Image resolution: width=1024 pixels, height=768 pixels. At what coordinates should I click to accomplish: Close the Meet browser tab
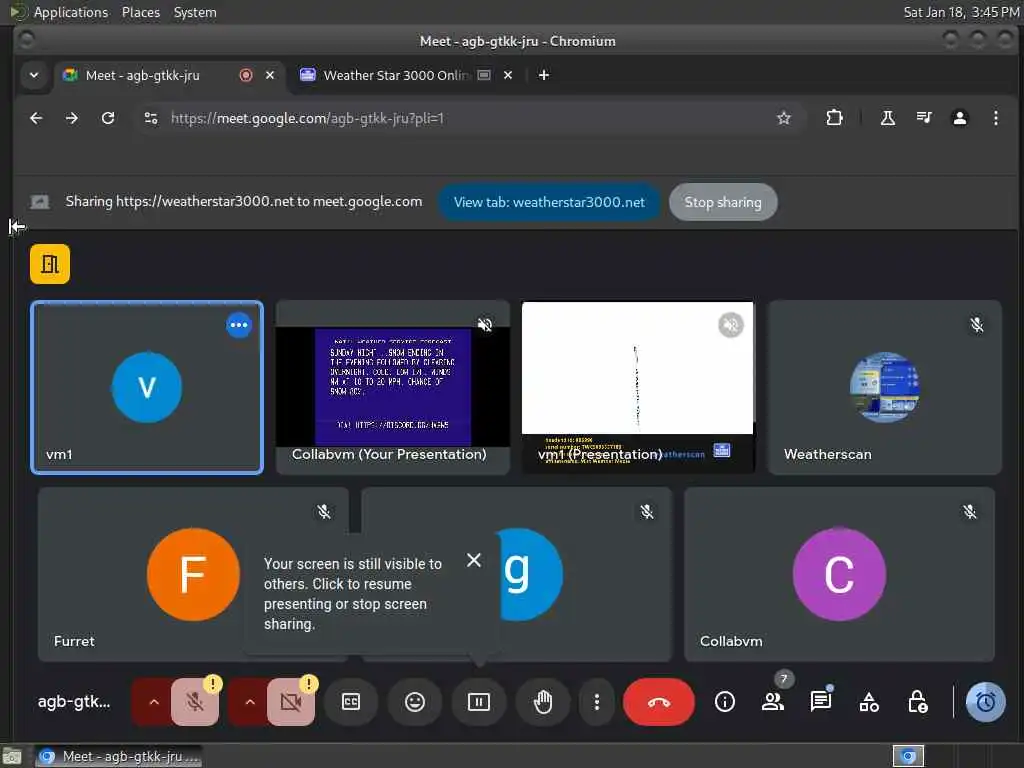[x=270, y=75]
